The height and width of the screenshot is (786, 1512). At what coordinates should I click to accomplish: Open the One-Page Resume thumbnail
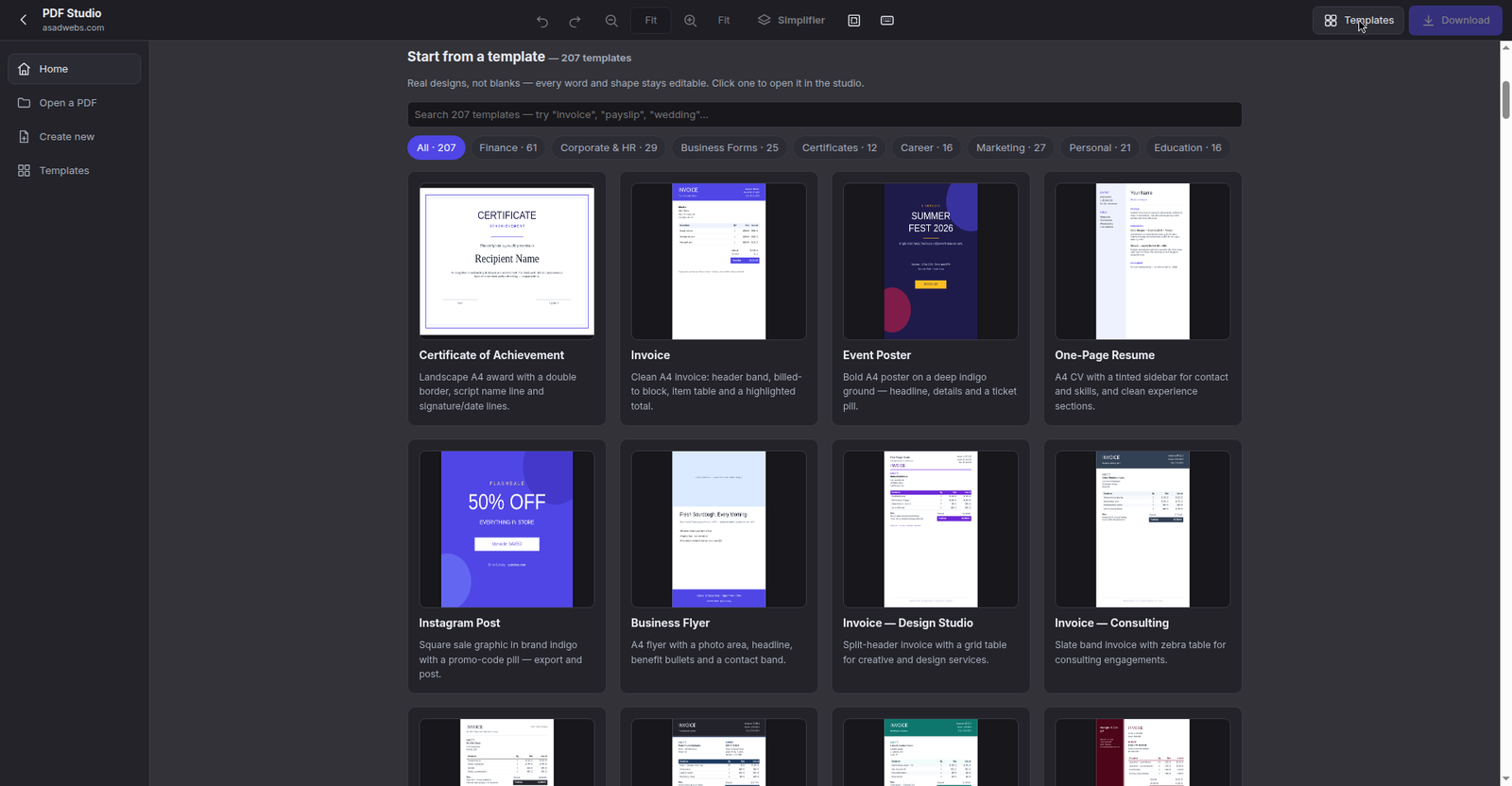tap(1143, 262)
